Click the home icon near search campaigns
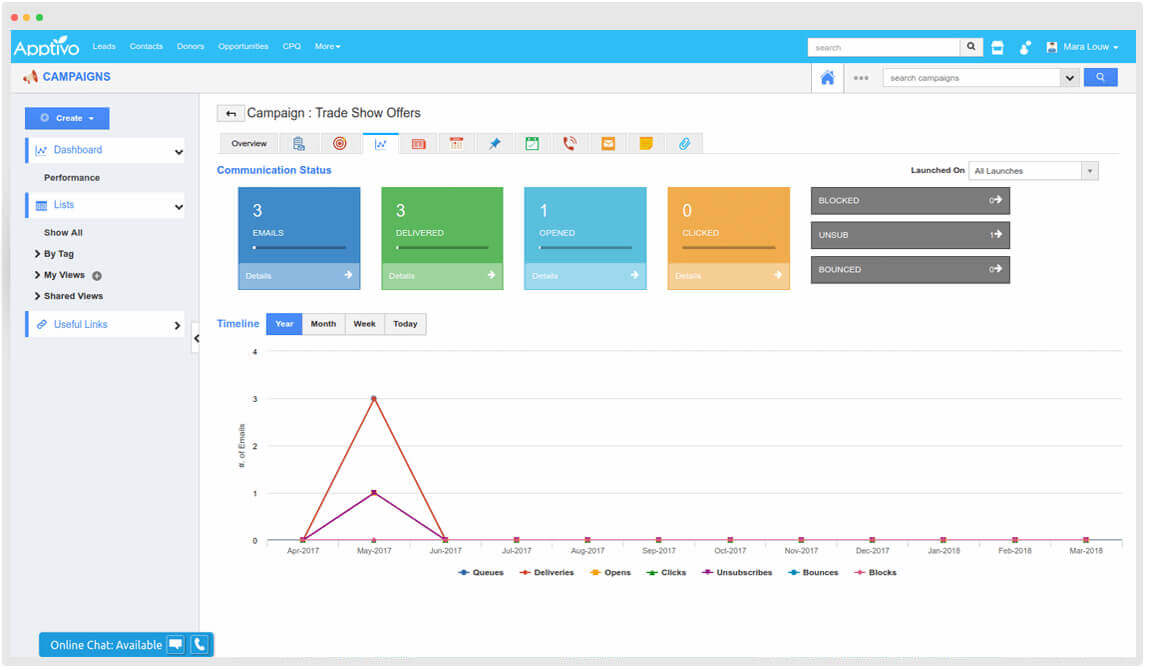Viewport: 1150px width, 670px height. (x=827, y=77)
